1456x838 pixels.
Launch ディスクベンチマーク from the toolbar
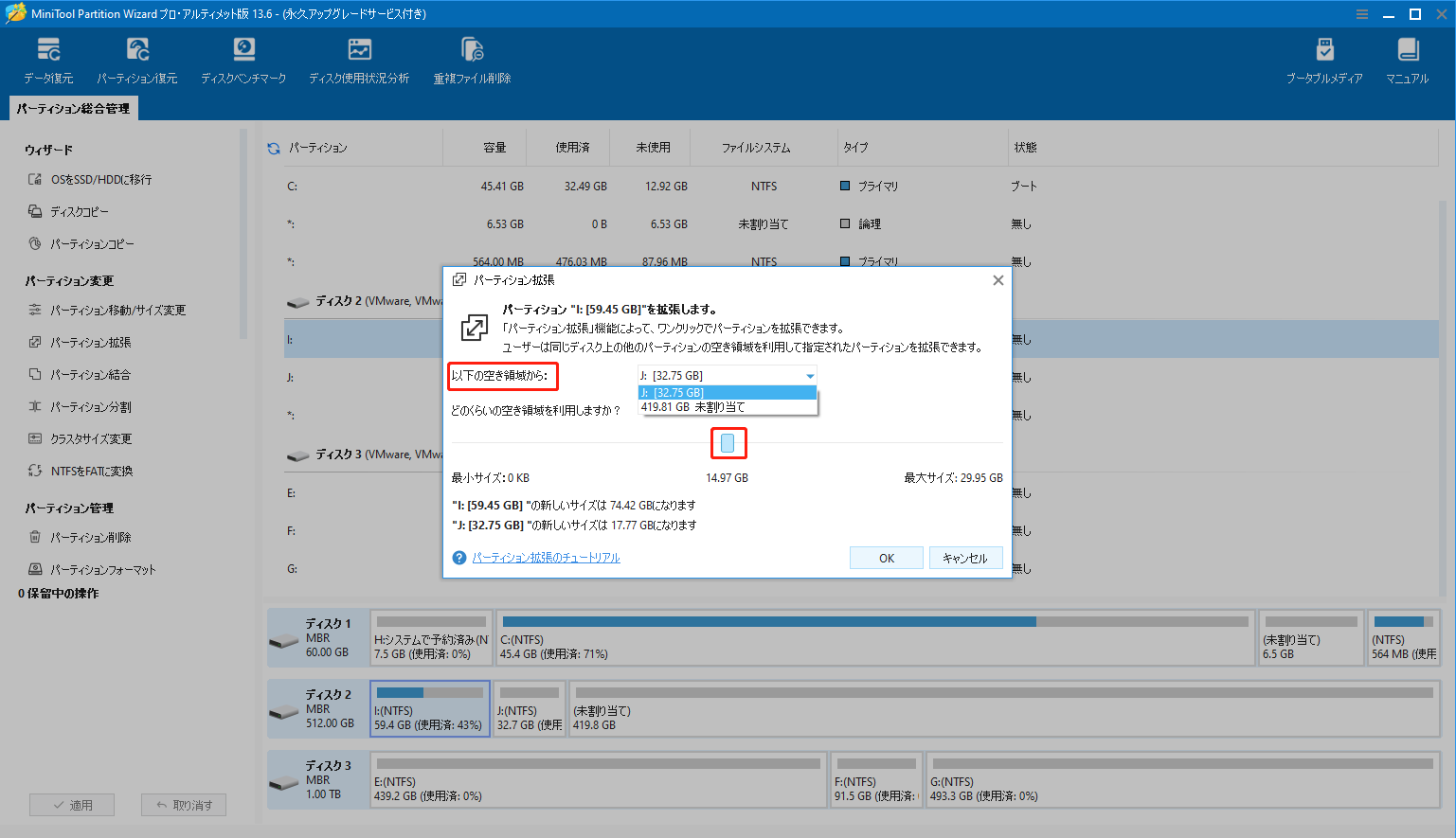click(x=243, y=61)
